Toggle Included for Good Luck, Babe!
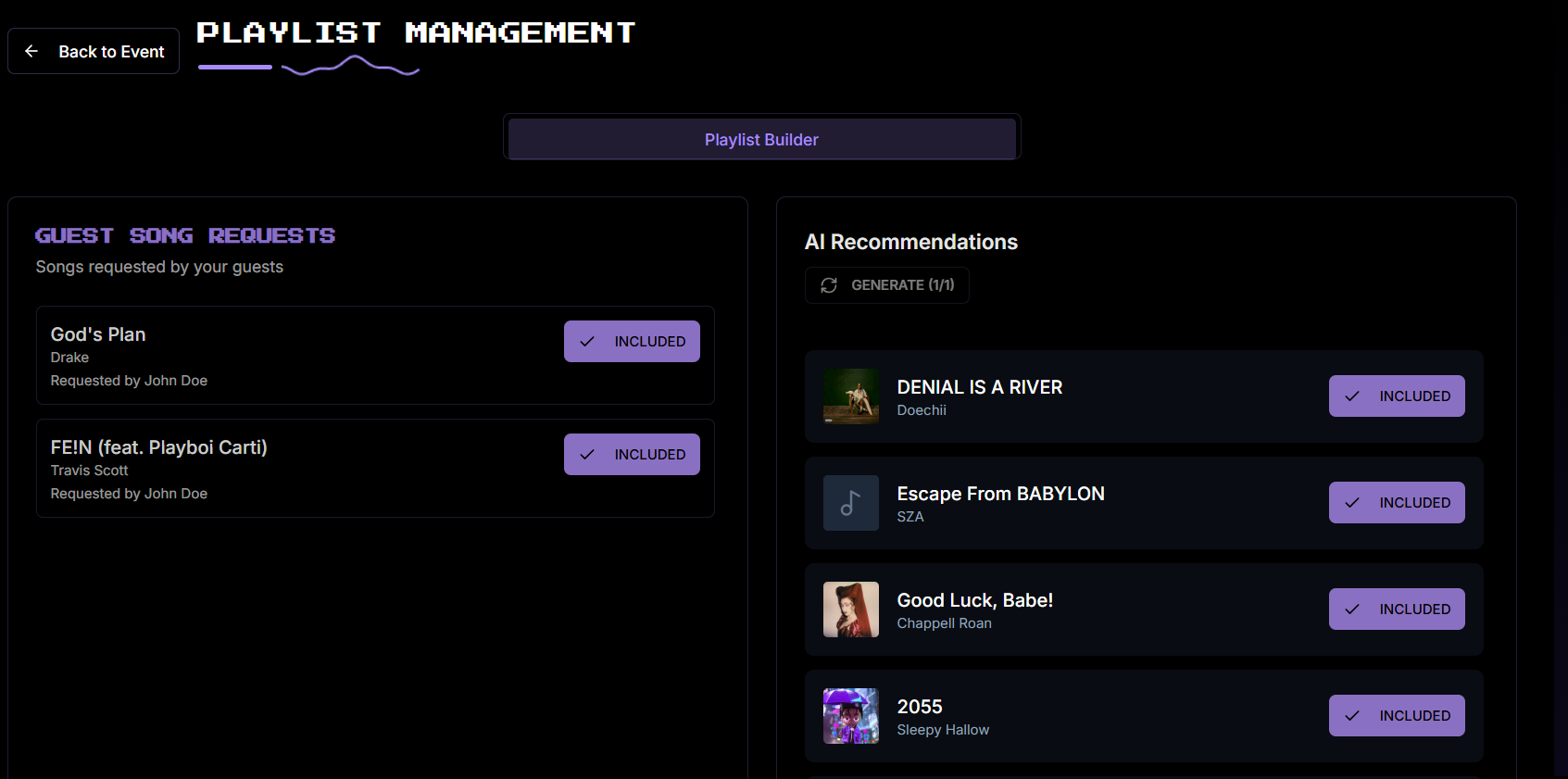Viewport: 1568px width, 779px height. click(1397, 609)
